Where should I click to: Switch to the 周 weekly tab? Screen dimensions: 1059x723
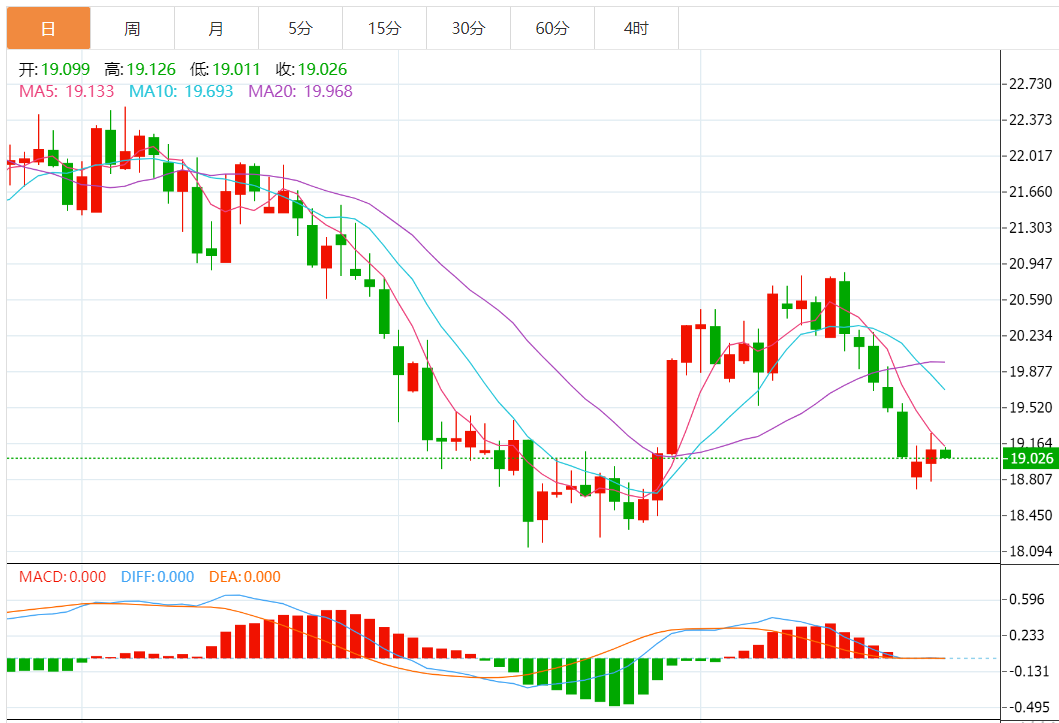(132, 28)
